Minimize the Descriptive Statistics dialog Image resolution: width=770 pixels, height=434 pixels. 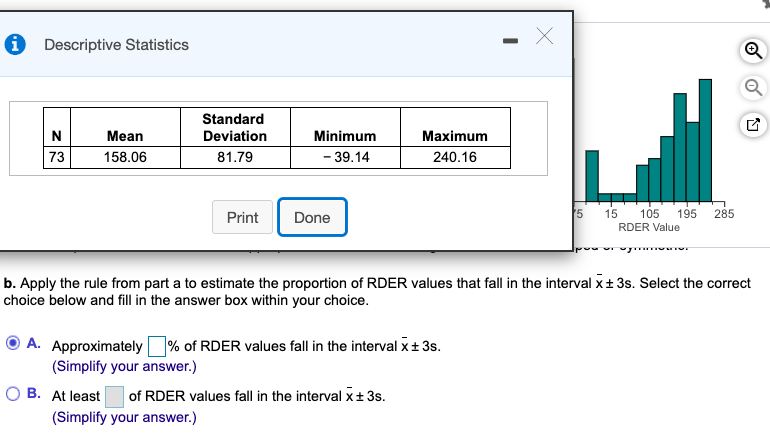click(x=510, y=41)
